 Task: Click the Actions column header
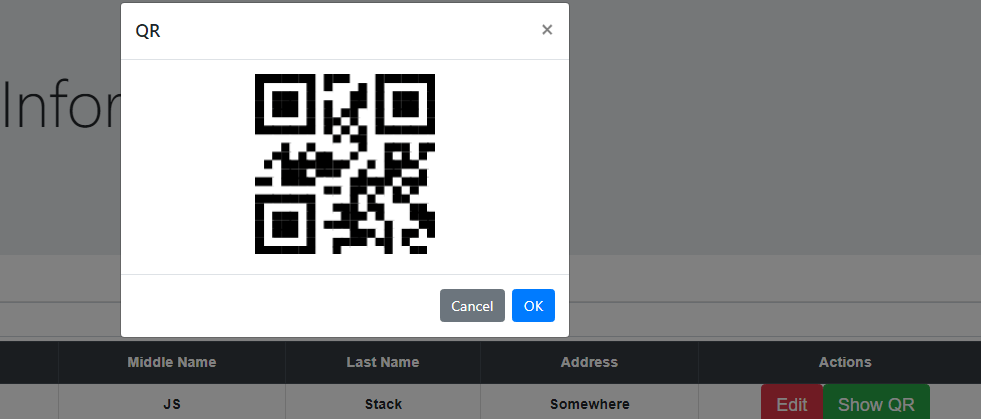click(845, 362)
